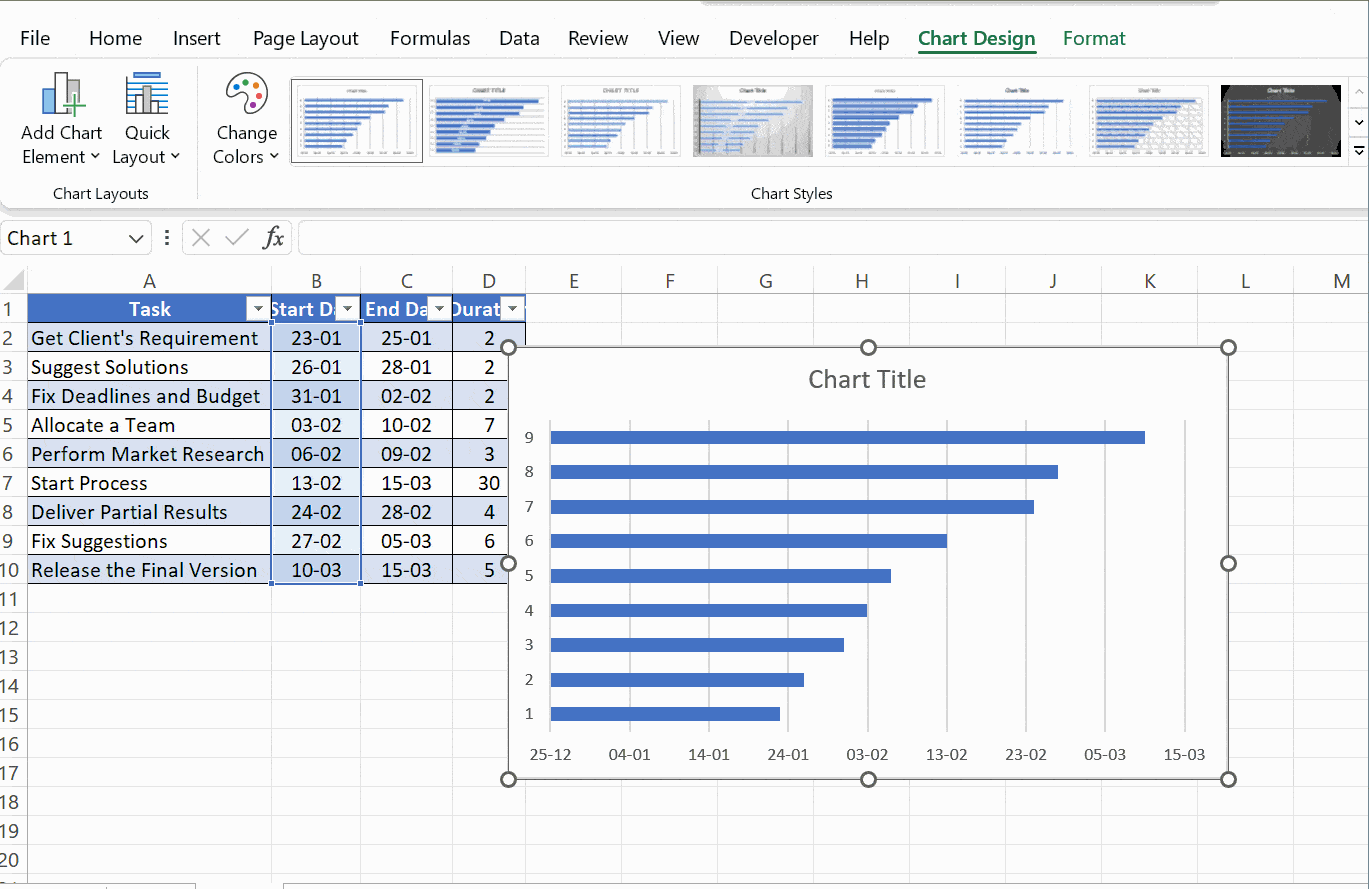Apply the third chart style thumbnail
The width and height of the screenshot is (1369, 889).
[x=621, y=121]
